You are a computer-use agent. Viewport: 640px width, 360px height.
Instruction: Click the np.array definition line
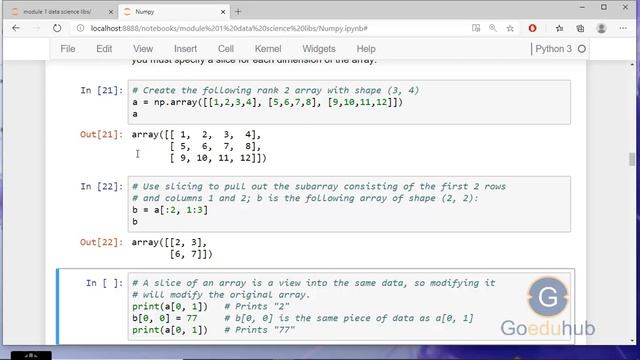pyautogui.click(x=267, y=102)
